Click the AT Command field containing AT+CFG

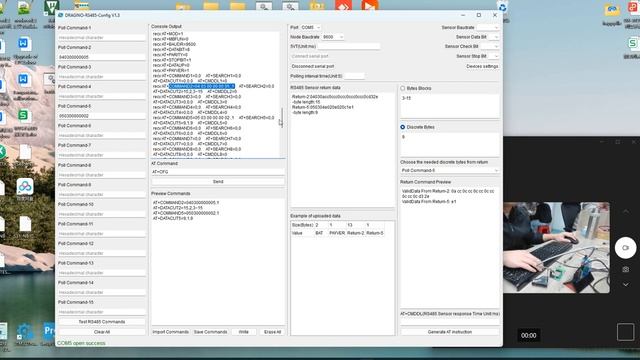click(x=218, y=172)
